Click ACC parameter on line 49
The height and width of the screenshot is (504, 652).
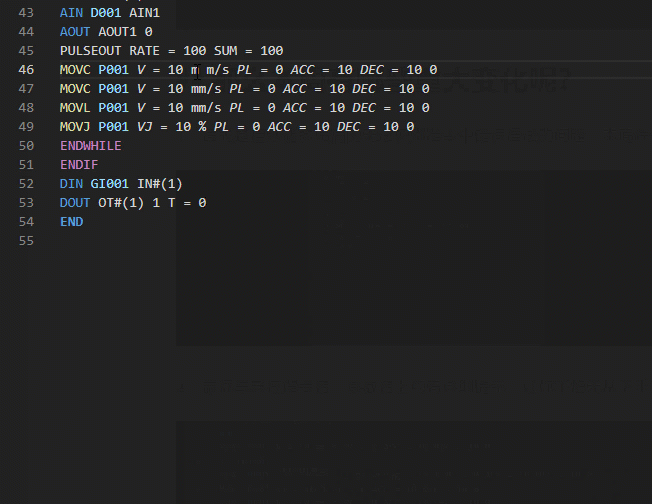(x=279, y=127)
